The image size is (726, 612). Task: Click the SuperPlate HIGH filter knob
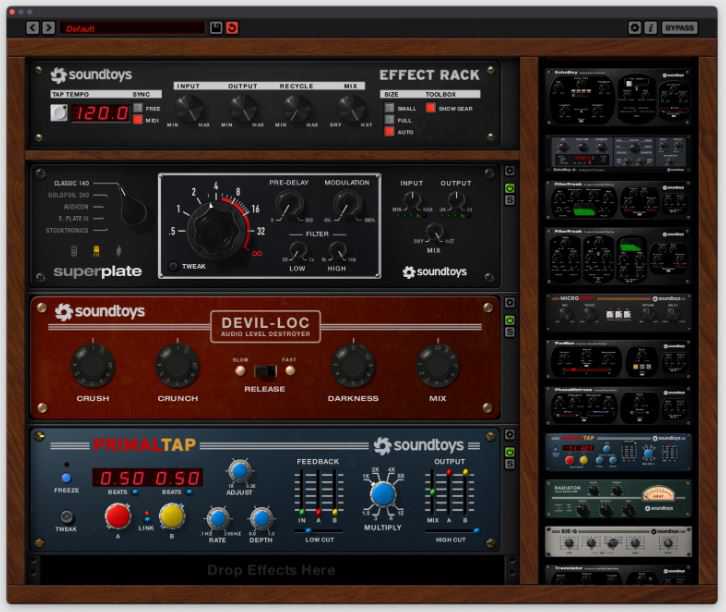337,252
